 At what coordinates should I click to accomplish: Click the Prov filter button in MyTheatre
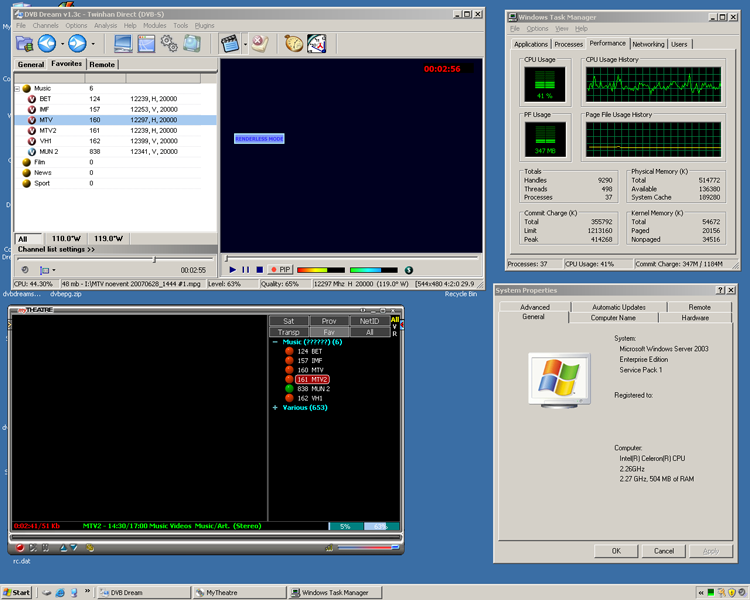[x=329, y=321]
